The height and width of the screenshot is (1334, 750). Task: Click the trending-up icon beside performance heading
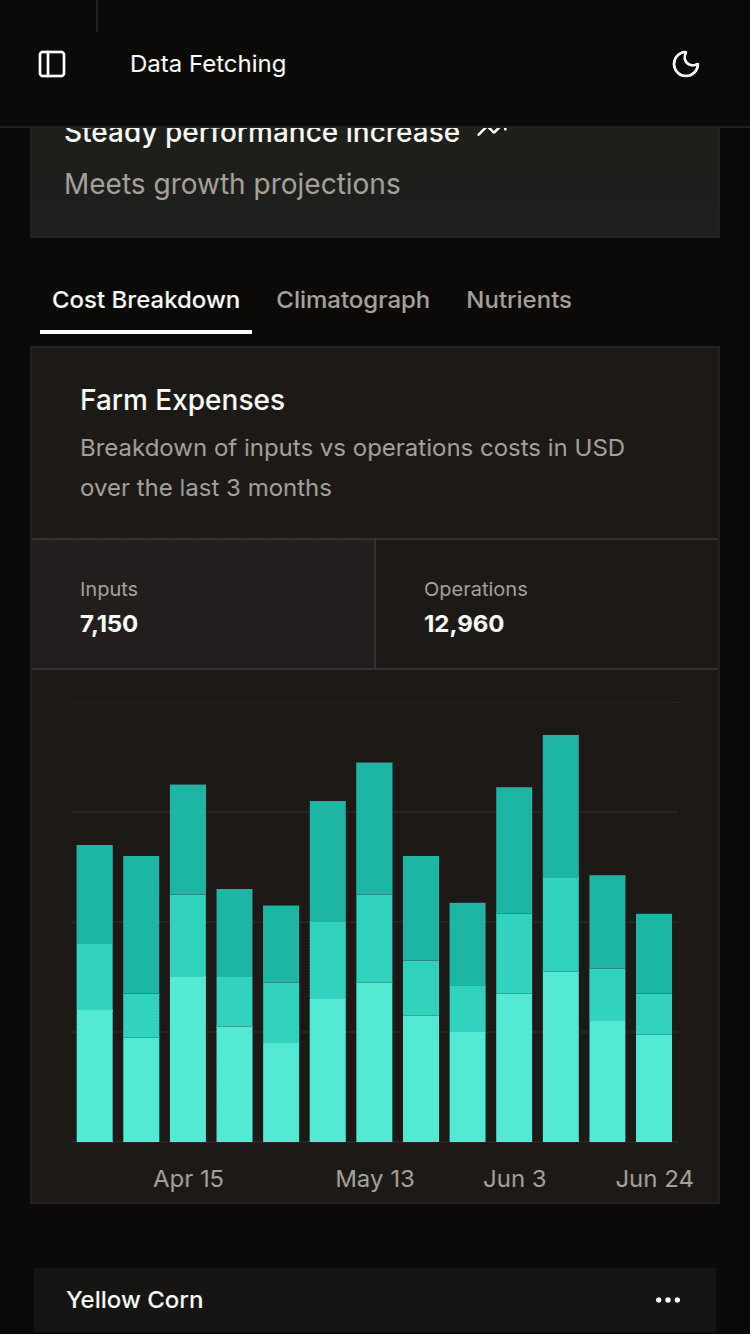[x=491, y=132]
